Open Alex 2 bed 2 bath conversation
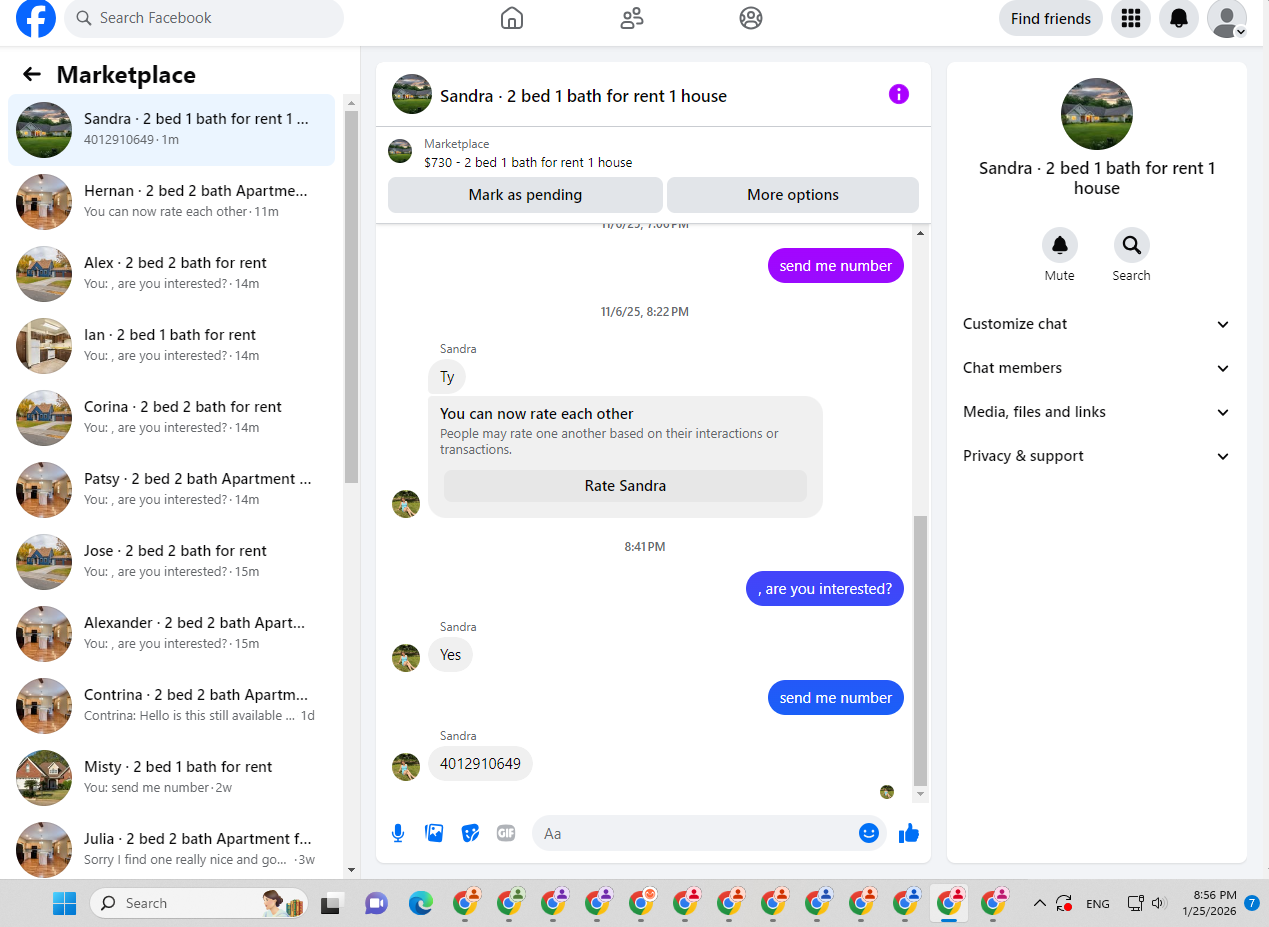The height and width of the screenshot is (927, 1269). point(171,274)
